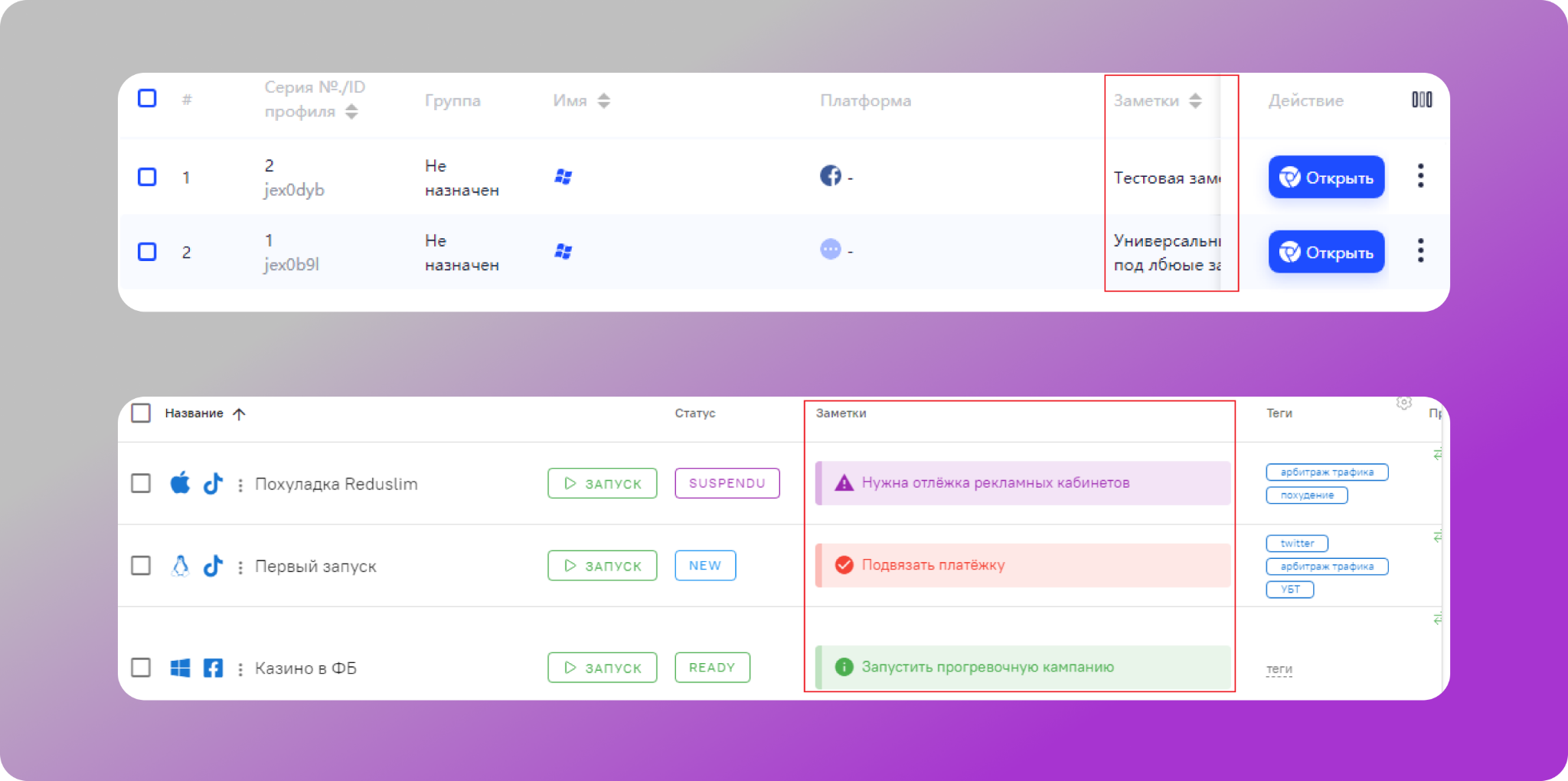The width and height of the screenshot is (1568, 781).
Task: Toggle the select-all checkbox beside Название
Action: pyautogui.click(x=141, y=413)
